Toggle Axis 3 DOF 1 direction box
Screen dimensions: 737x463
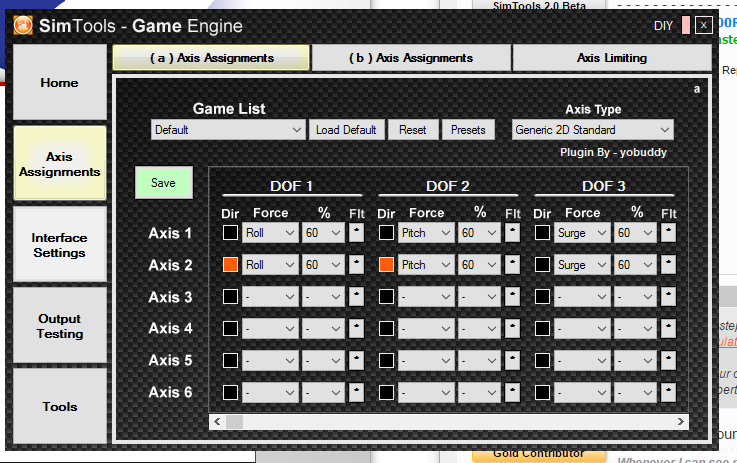(x=230, y=297)
